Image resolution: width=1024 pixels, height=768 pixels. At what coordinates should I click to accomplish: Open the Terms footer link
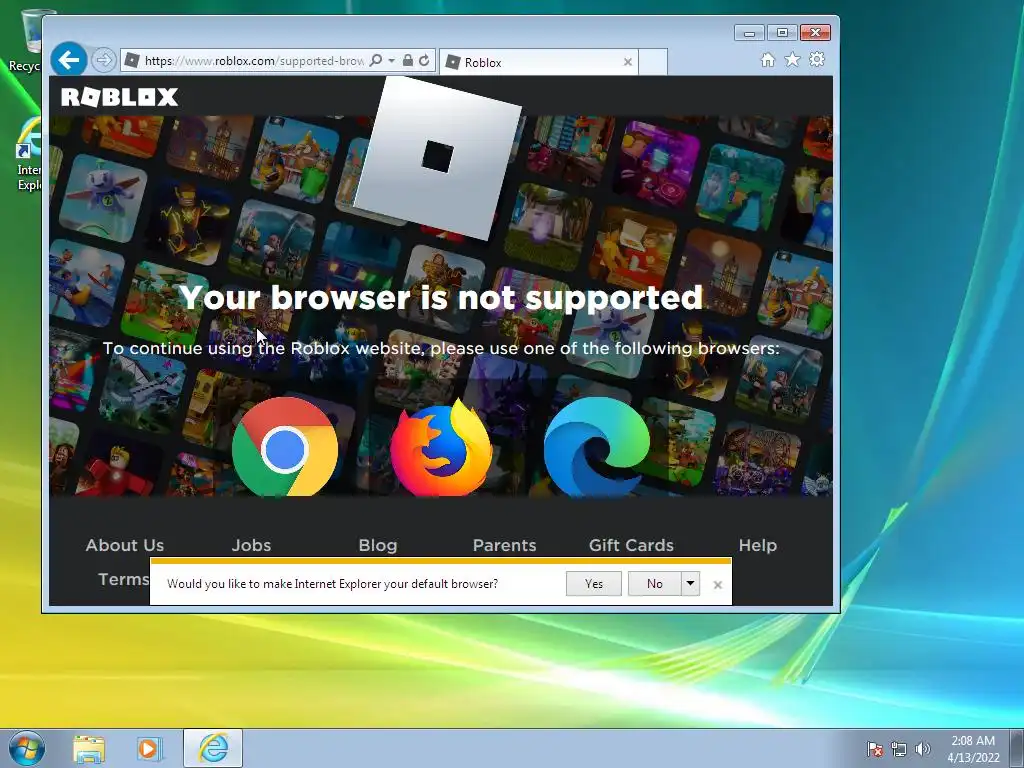(x=123, y=579)
